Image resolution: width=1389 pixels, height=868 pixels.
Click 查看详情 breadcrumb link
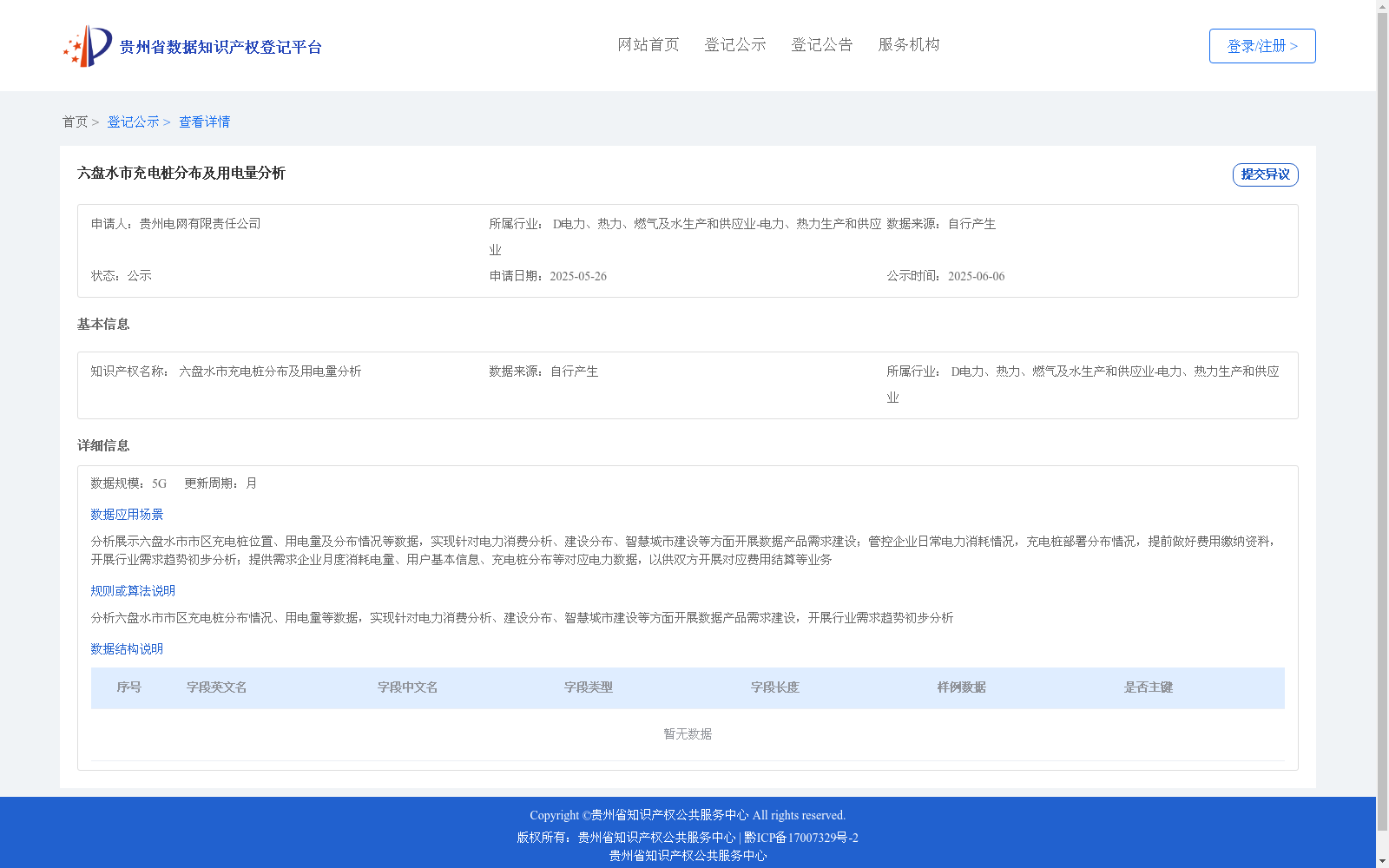point(205,122)
